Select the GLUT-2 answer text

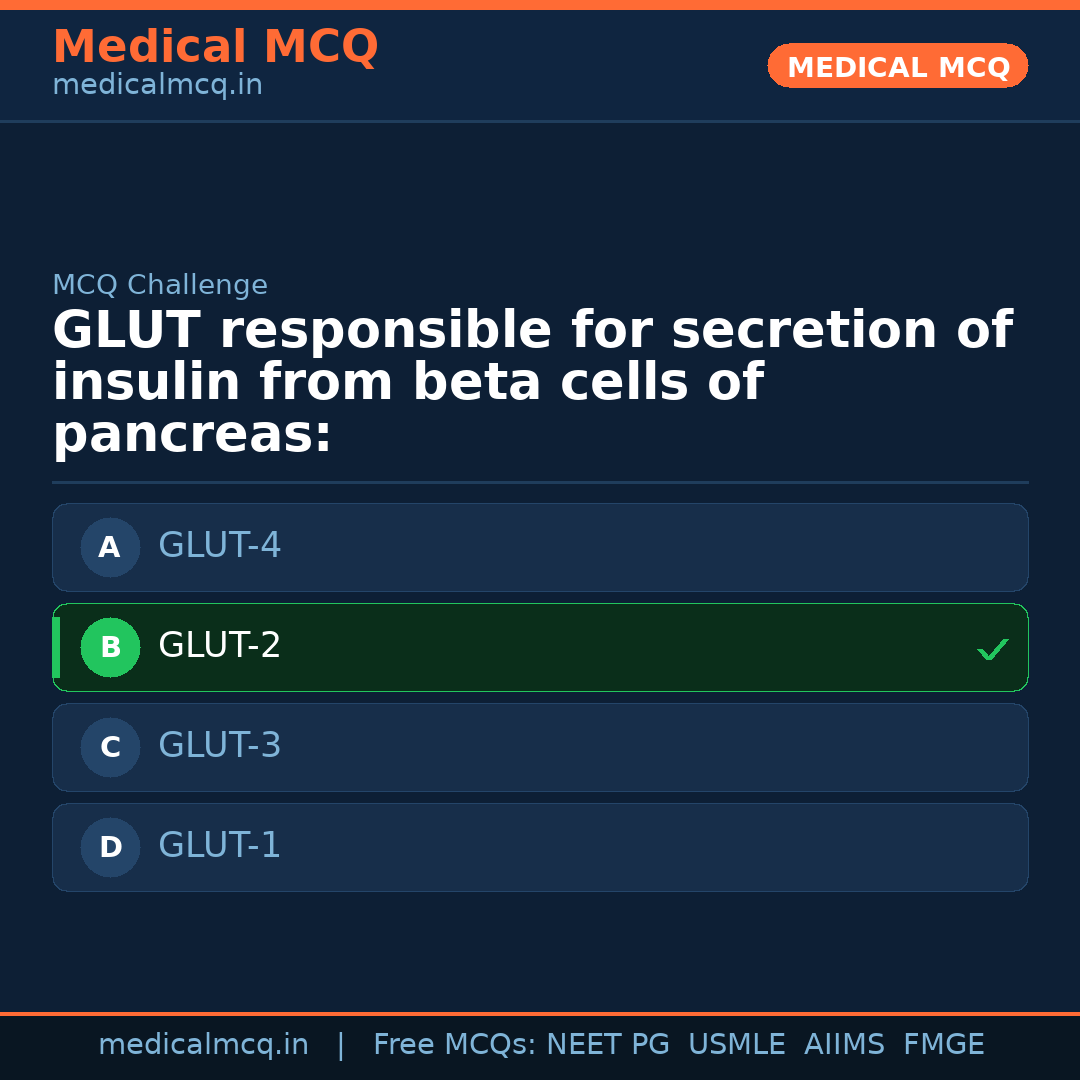(x=220, y=646)
